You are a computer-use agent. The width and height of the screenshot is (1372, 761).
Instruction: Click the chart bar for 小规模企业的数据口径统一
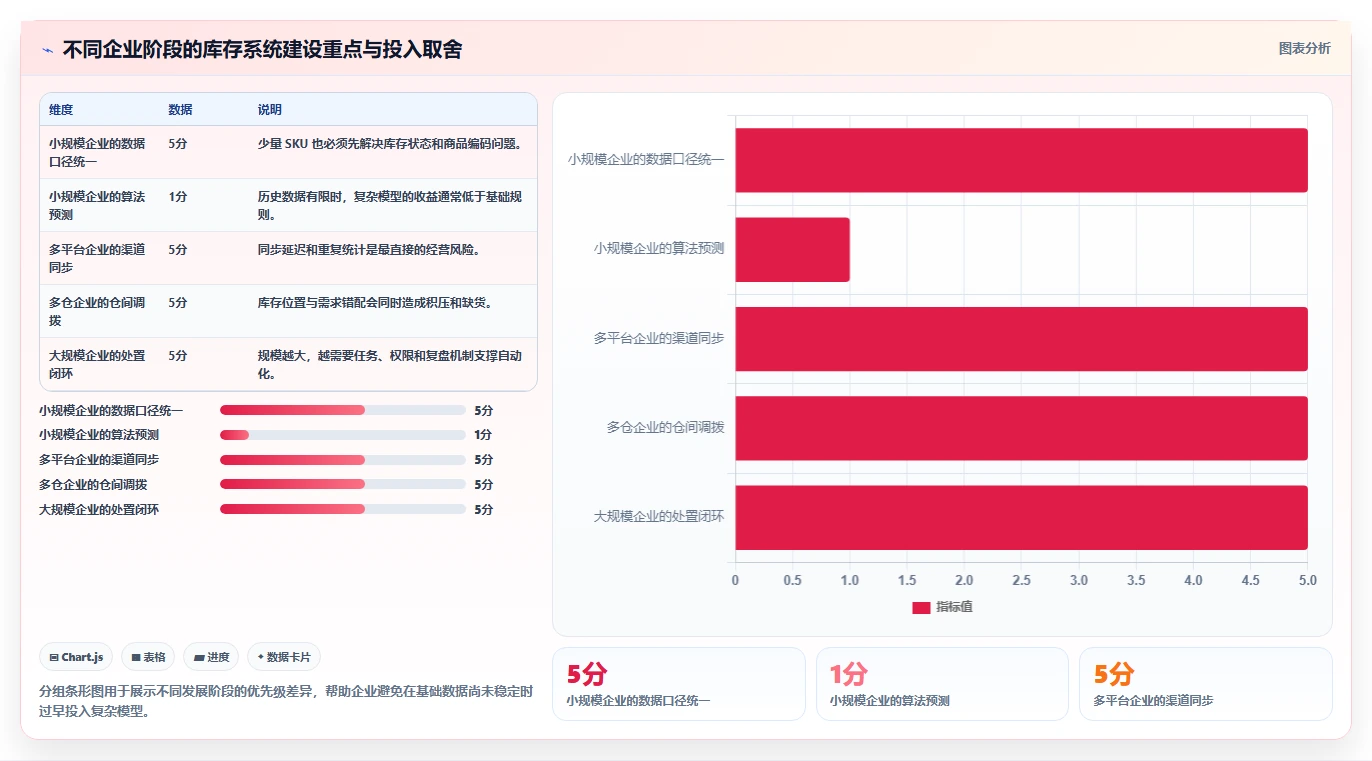click(x=1021, y=160)
